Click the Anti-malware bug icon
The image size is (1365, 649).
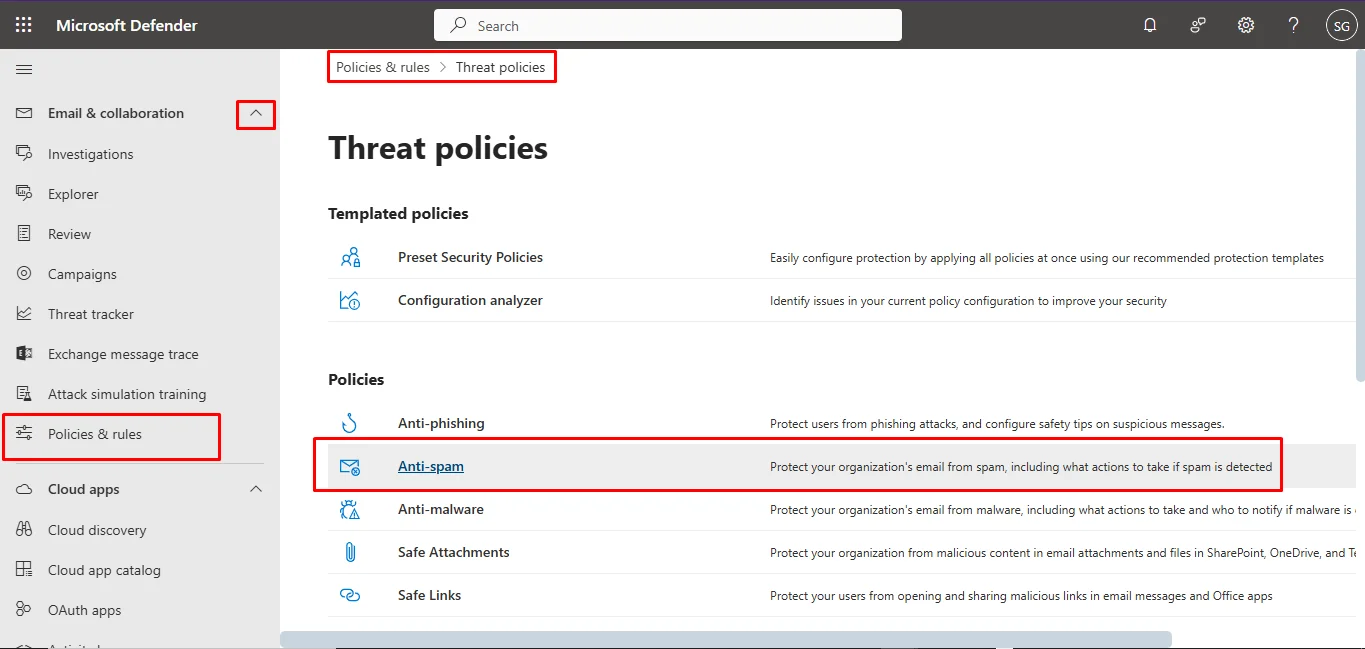pos(350,509)
